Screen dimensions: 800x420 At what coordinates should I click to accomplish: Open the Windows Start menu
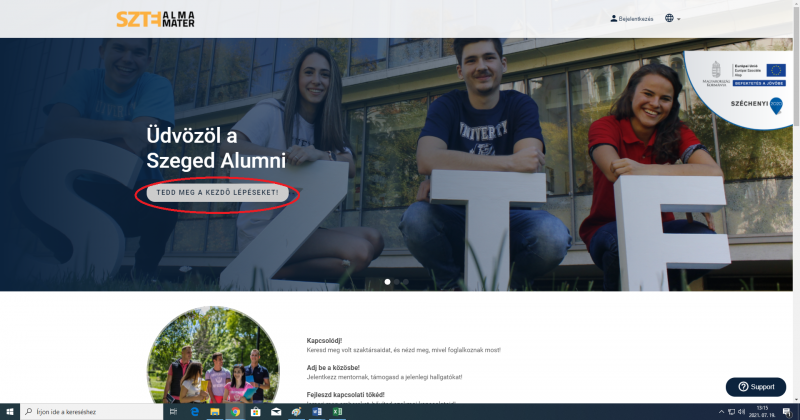pos(10,412)
